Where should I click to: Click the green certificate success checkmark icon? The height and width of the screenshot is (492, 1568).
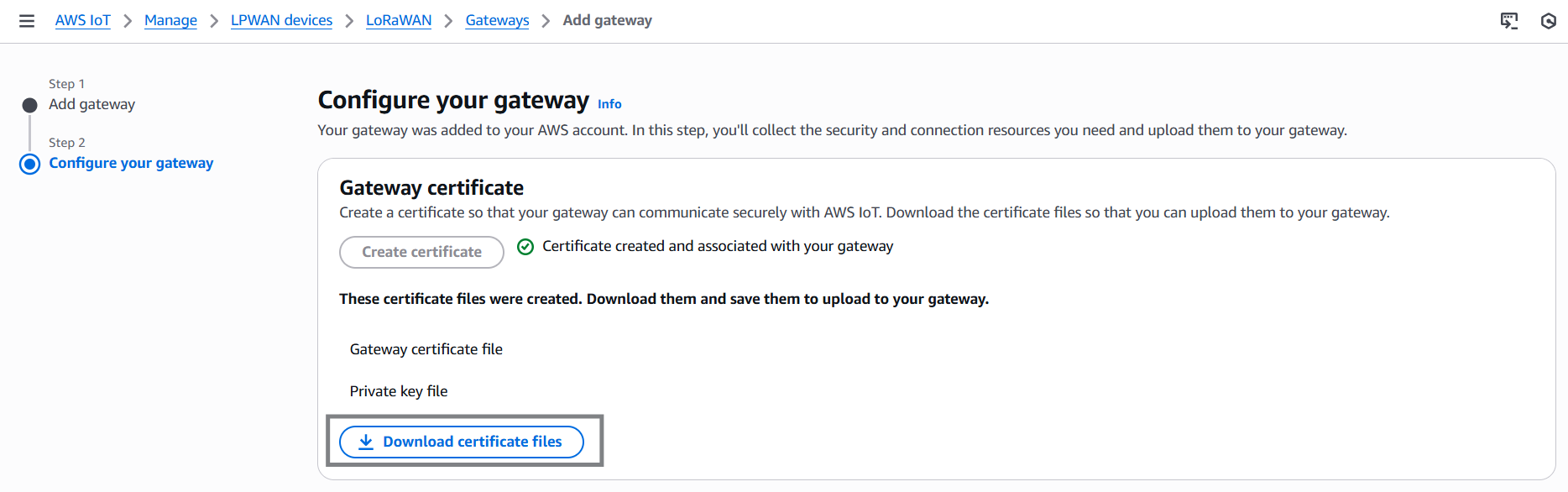point(525,246)
